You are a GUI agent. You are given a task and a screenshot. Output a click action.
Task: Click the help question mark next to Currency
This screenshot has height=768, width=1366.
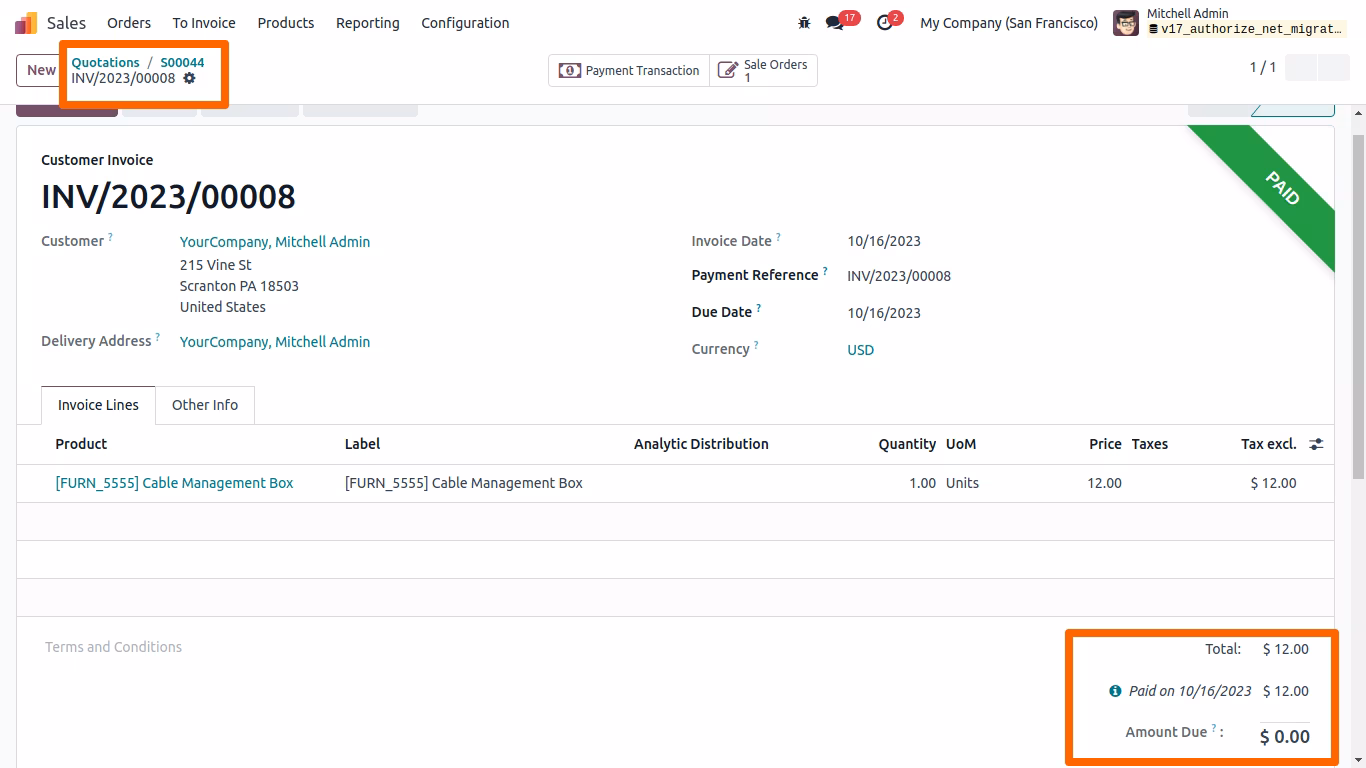(757, 345)
